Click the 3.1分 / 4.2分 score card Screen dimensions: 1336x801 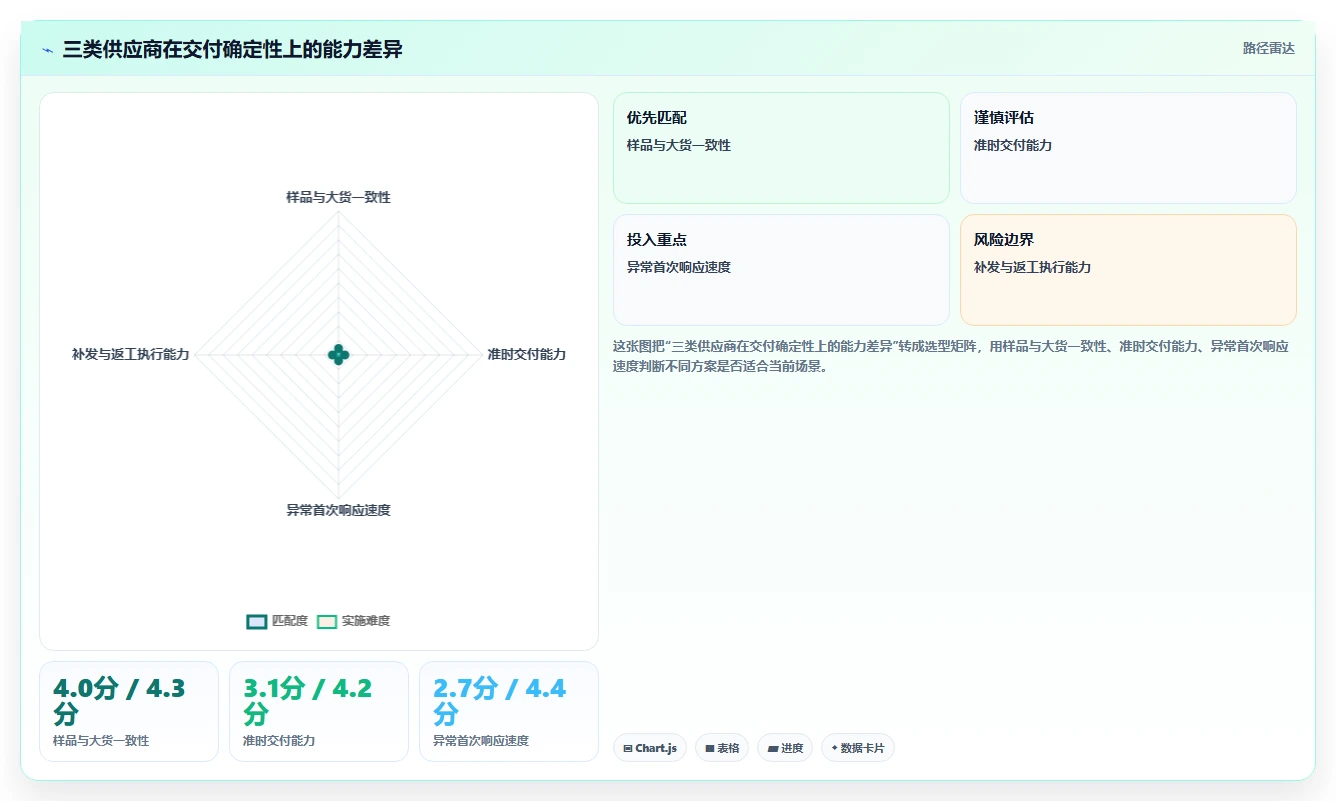tap(319, 712)
